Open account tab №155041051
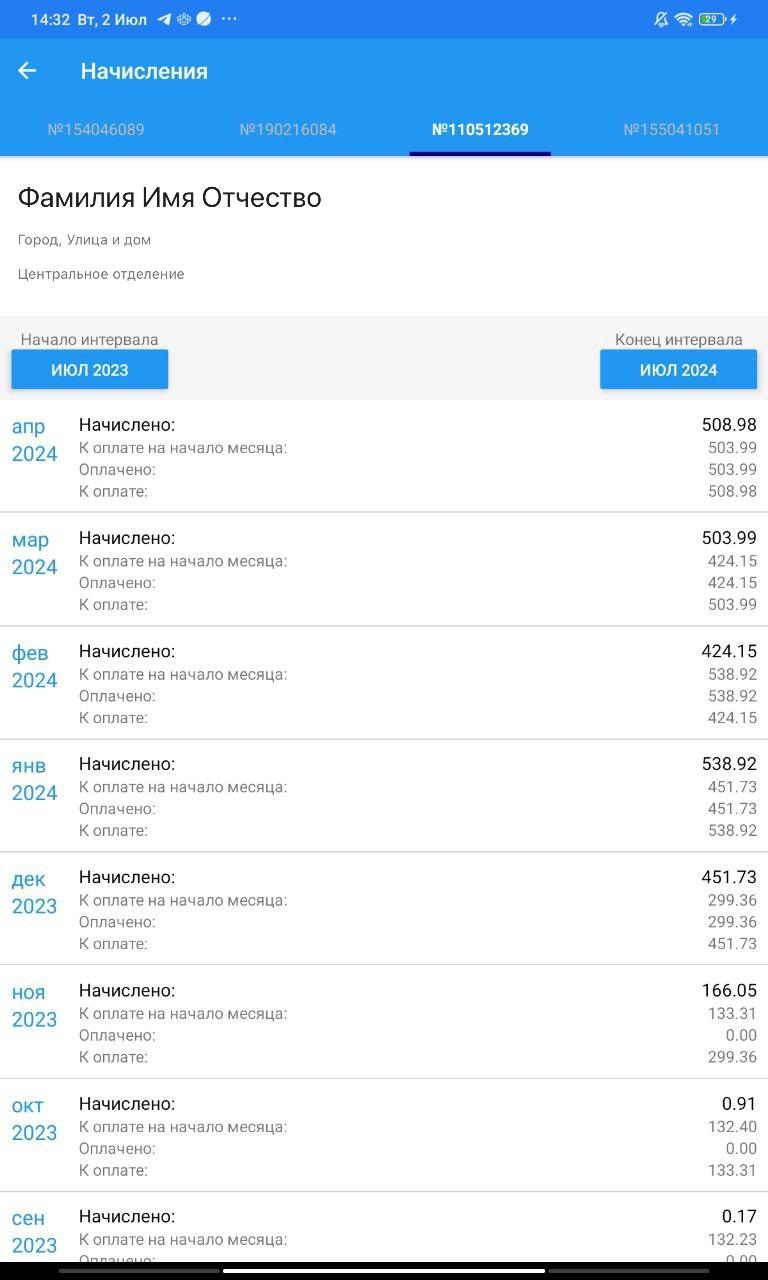 pyautogui.click(x=672, y=129)
